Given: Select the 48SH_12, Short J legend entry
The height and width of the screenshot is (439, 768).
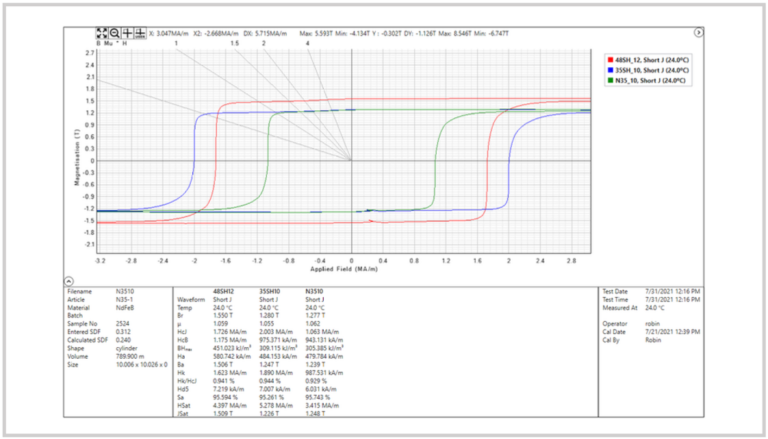Looking at the screenshot, I should [x=652, y=58].
